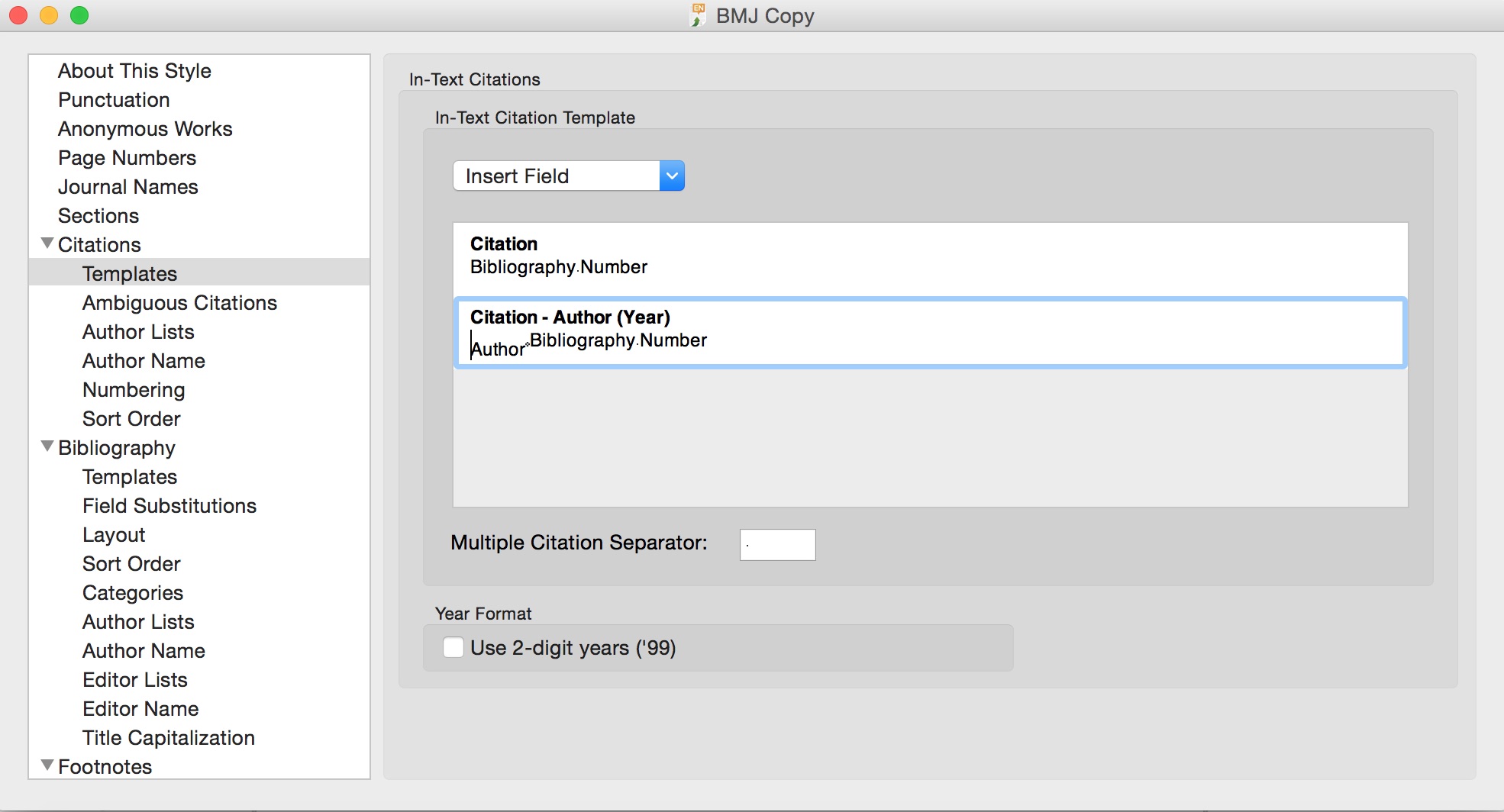
Task: Collapse the Footnotes section triangle
Action: pyautogui.click(x=47, y=766)
